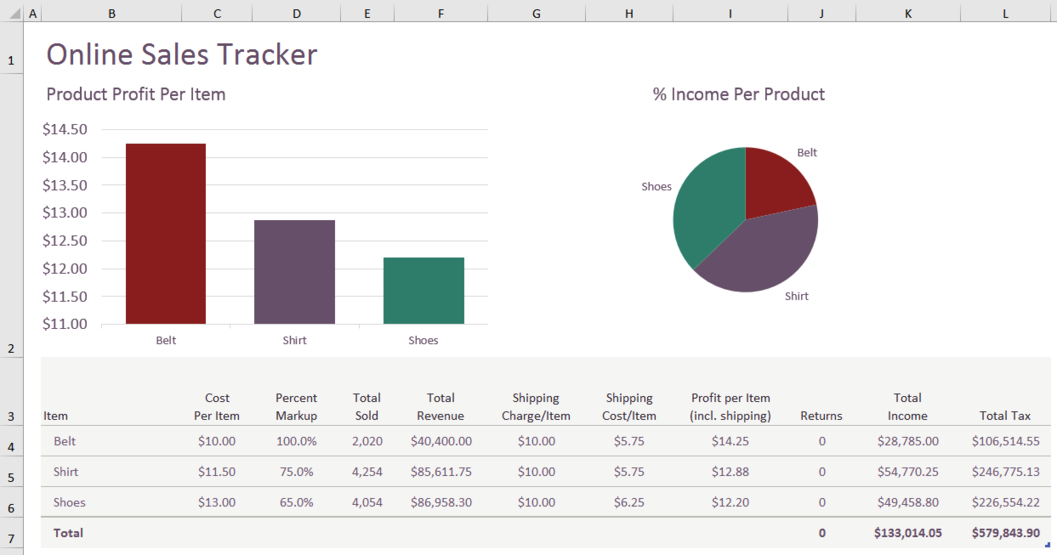Click the Returns column header cell
The height and width of the screenshot is (555, 1057).
[x=821, y=415]
